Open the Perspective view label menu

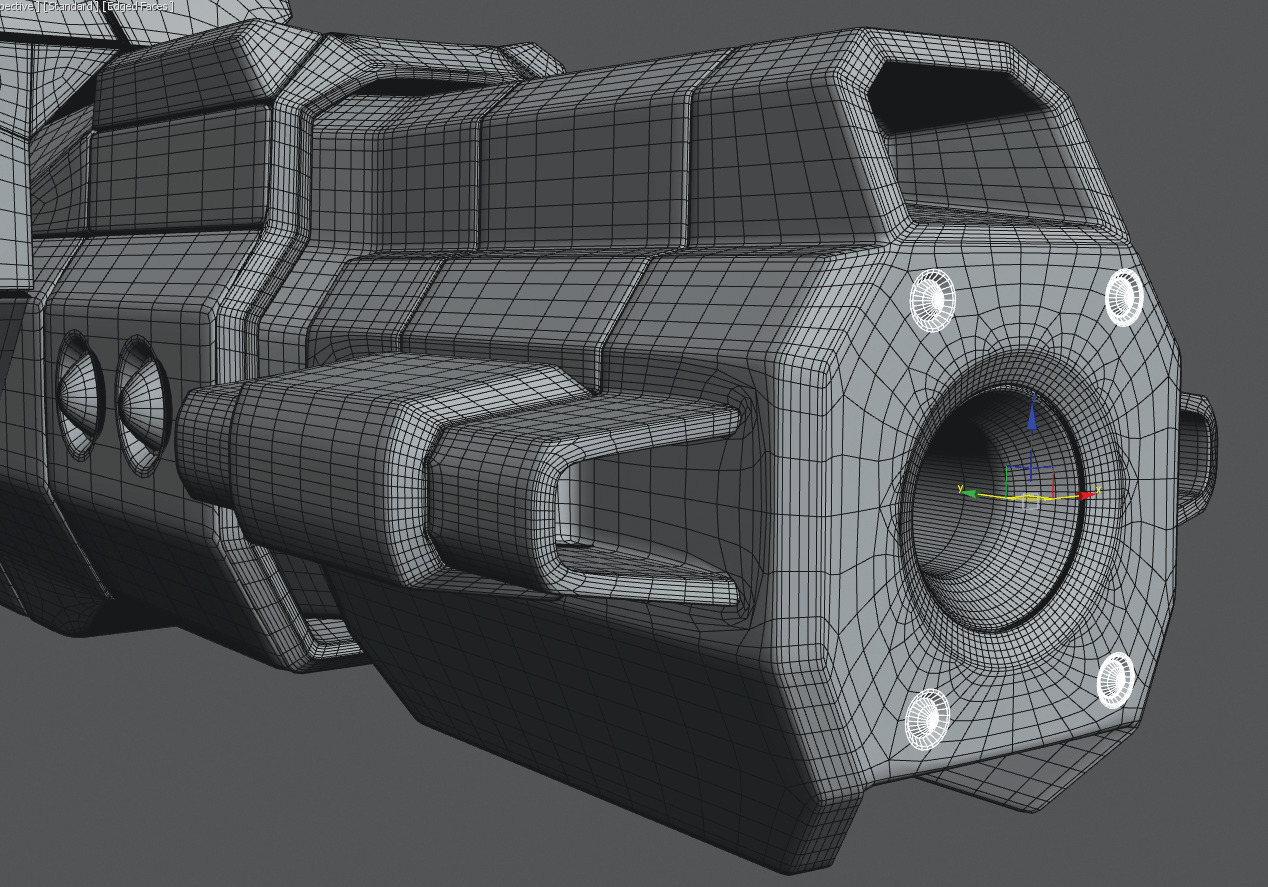(x=19, y=6)
